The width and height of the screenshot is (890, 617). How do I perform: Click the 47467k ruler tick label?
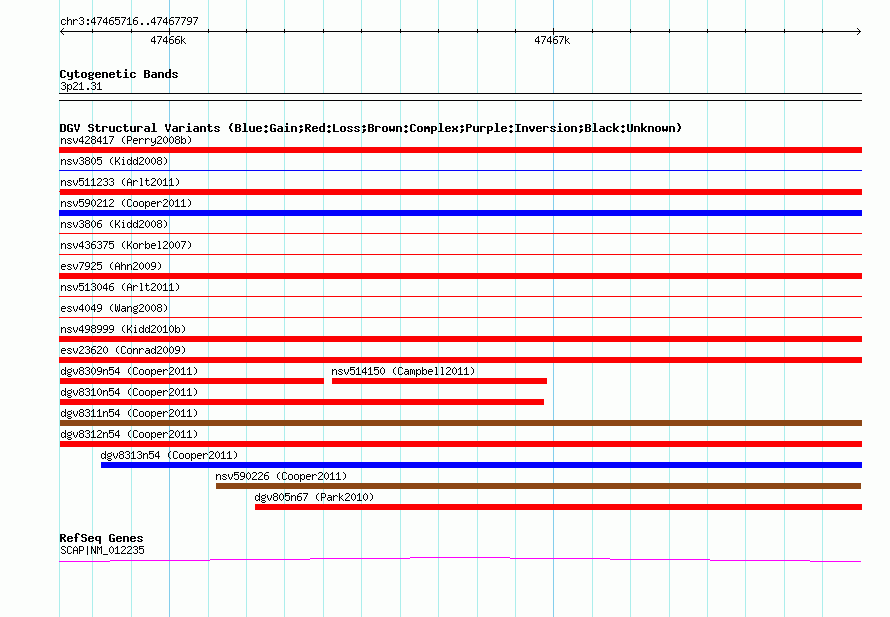pos(552,40)
